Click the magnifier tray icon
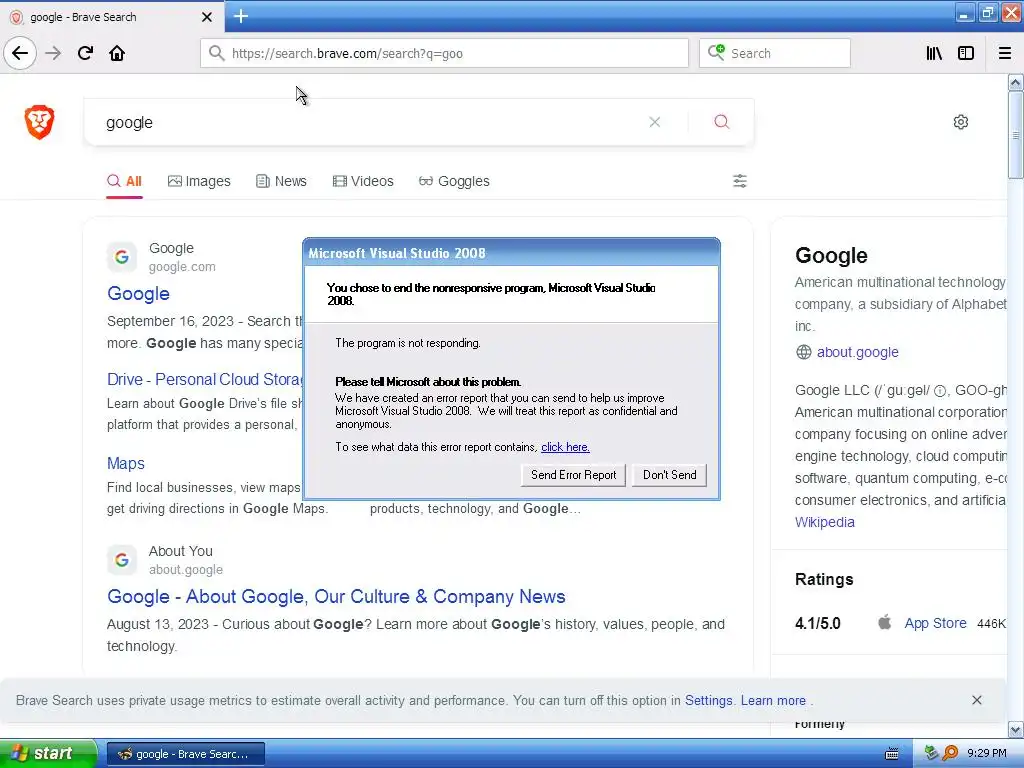The image size is (1024, 768). pyautogui.click(x=950, y=754)
